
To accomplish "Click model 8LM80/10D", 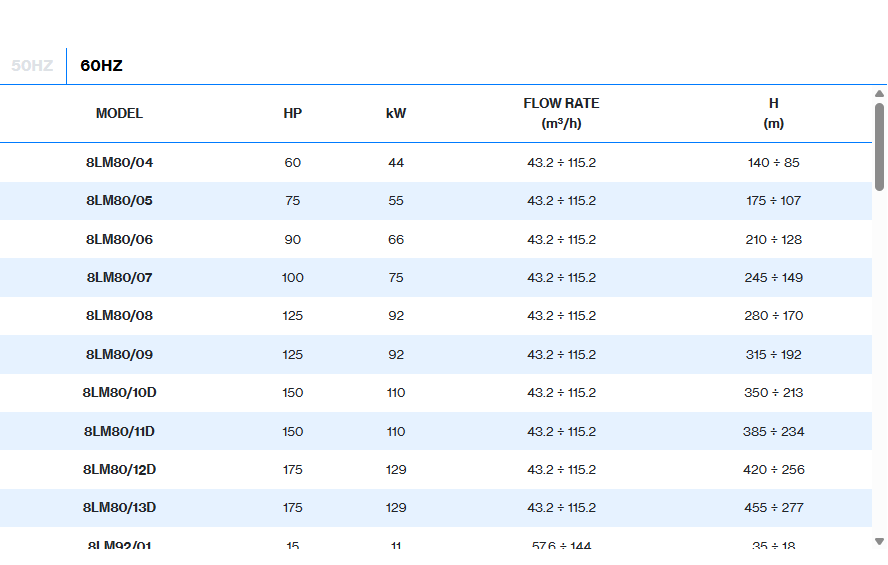I will pos(119,393).
